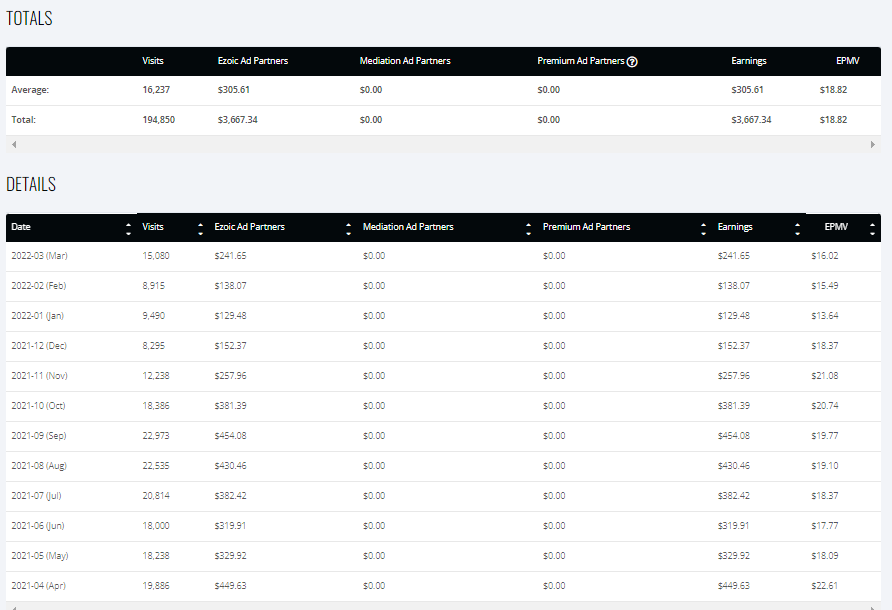Click the Earnings header in Details table
892x610 pixels.
(735, 226)
